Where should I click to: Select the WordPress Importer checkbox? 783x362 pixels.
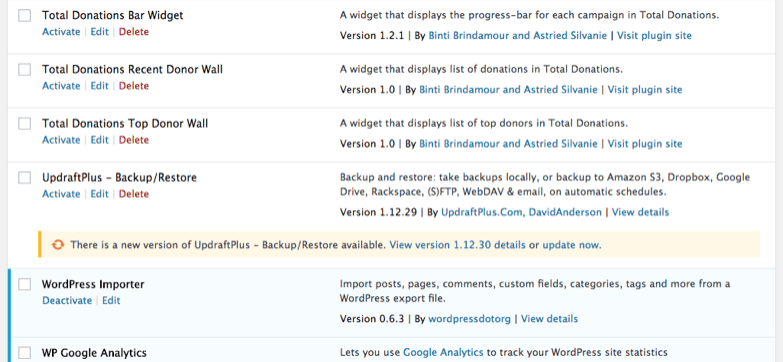coord(24,284)
